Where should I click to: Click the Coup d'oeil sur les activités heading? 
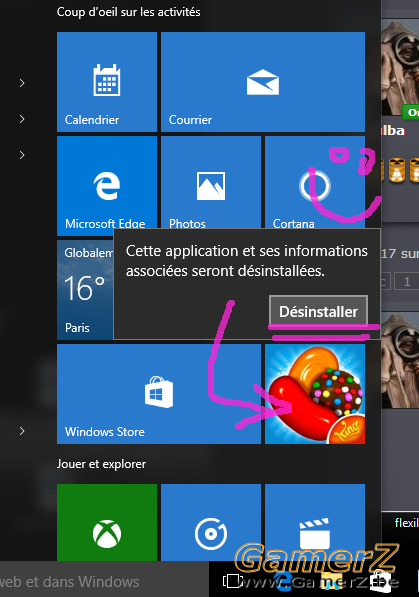(x=129, y=12)
